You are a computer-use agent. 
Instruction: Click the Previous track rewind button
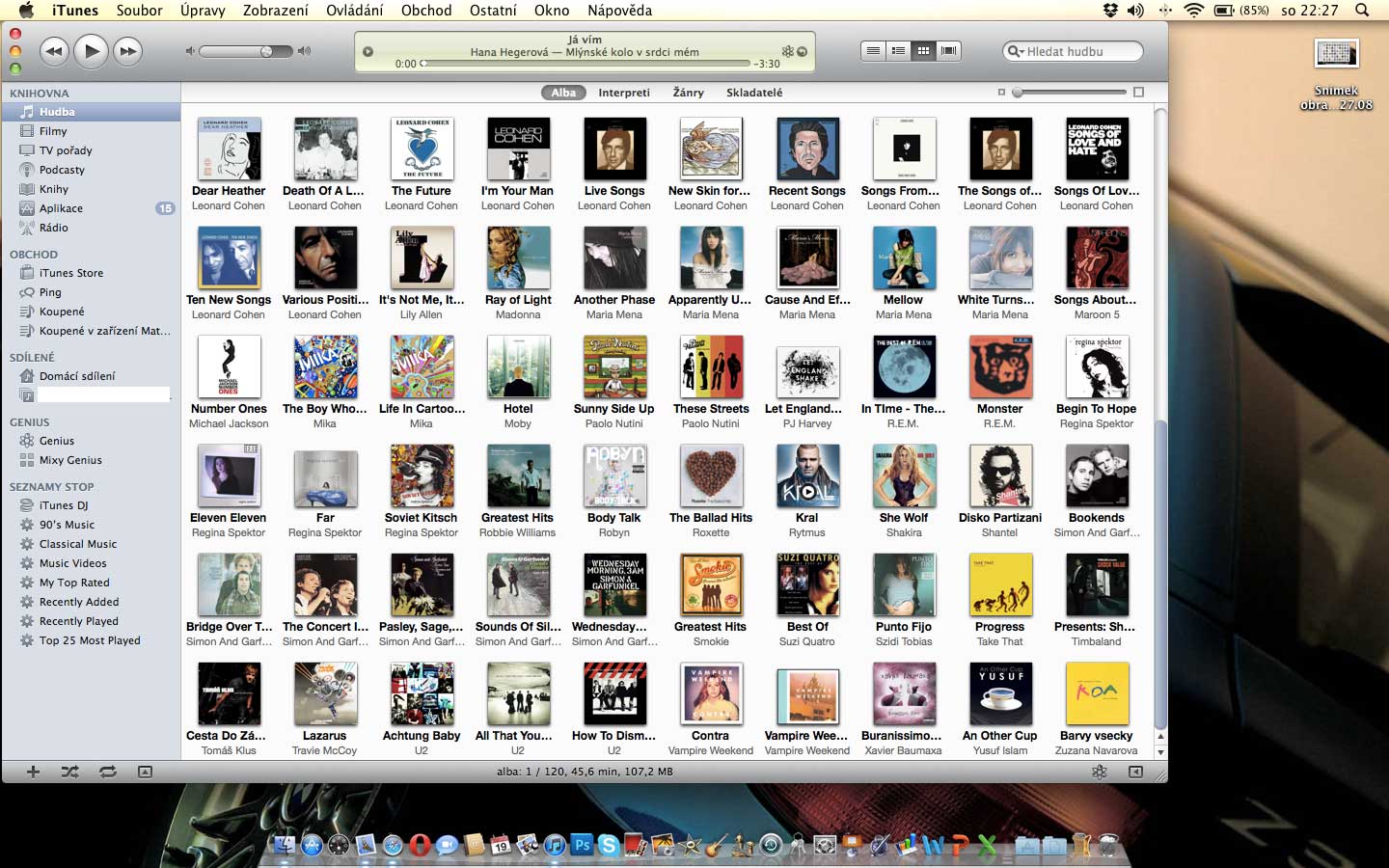click(x=54, y=51)
